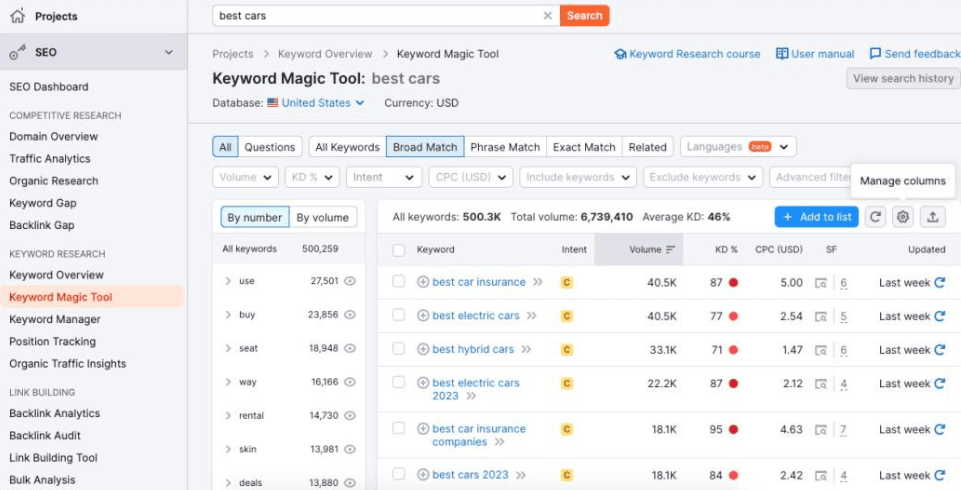Click plus icon beside best electric cars
Image resolution: width=961 pixels, height=490 pixels.
423,316
